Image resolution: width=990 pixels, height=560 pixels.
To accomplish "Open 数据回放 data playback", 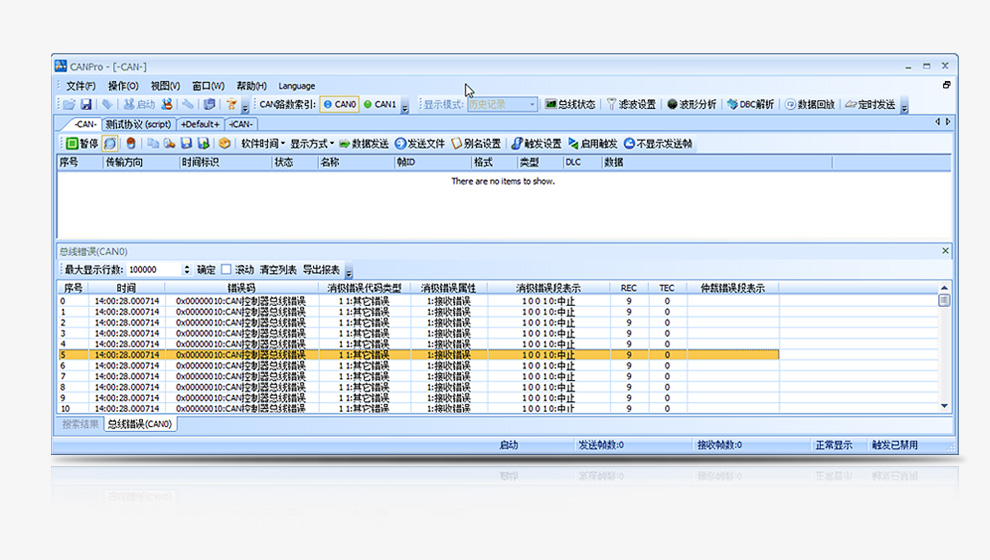I will point(810,104).
